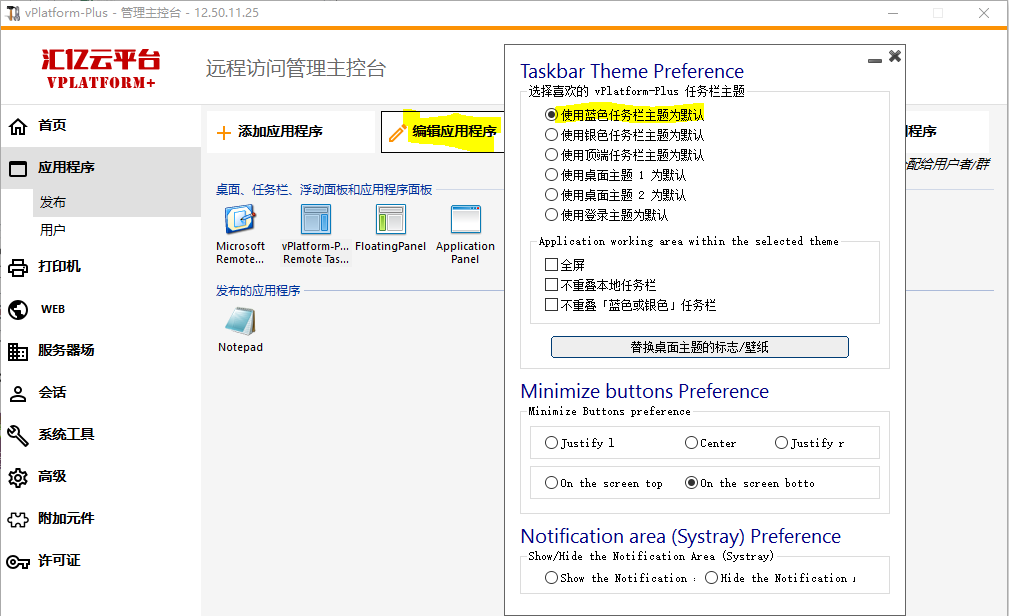Click the 添加应用程序 button

279,132
